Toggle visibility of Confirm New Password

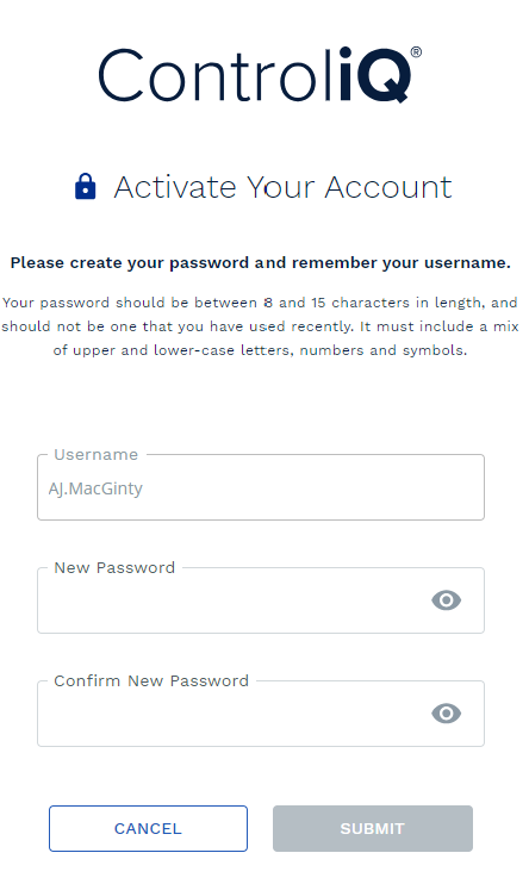pos(446,713)
